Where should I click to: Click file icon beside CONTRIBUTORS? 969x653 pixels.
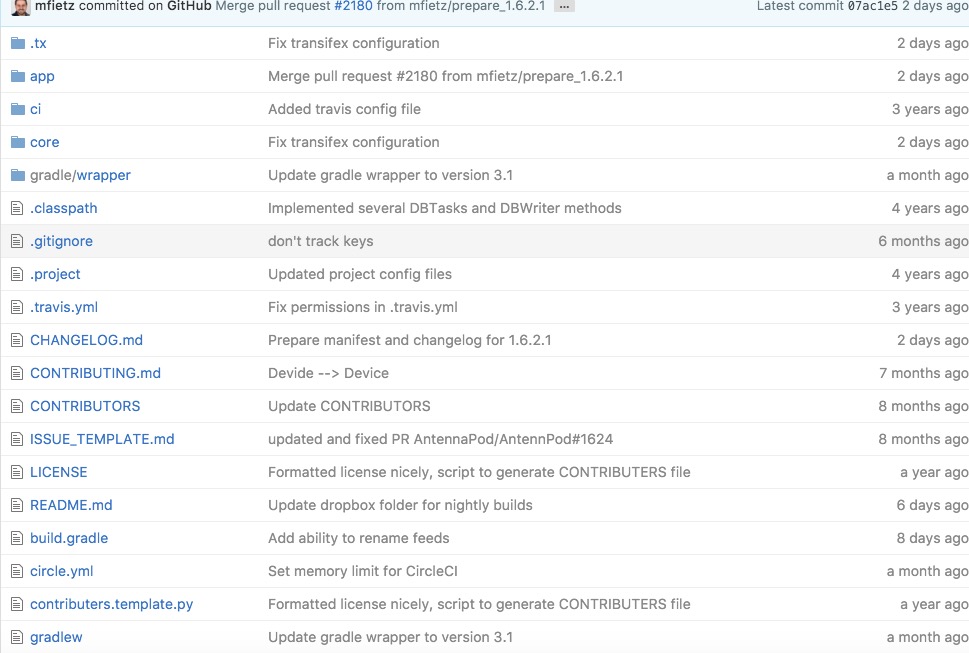pyautogui.click(x=17, y=407)
